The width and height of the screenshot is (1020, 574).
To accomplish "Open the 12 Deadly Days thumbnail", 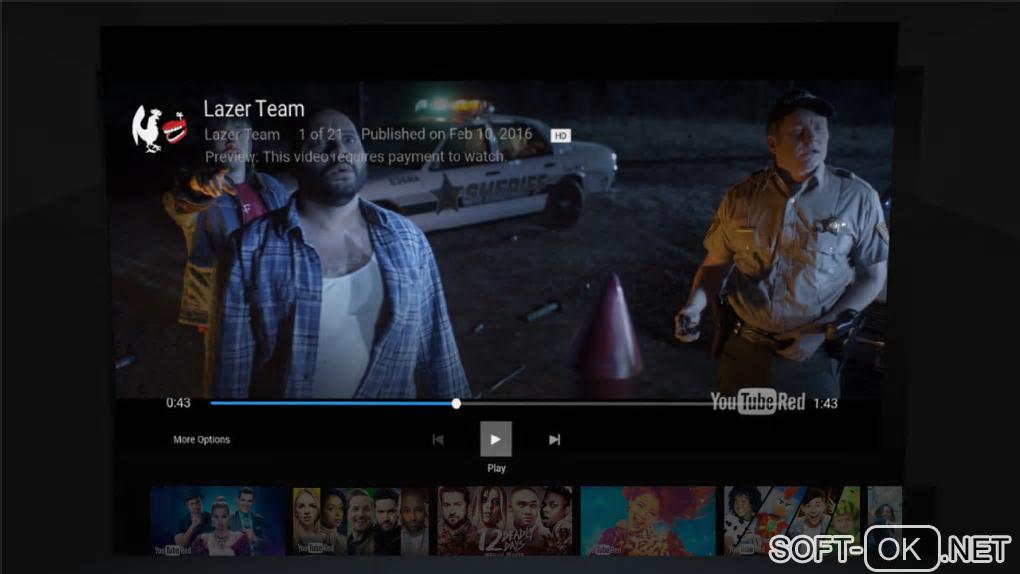I will click(x=505, y=521).
